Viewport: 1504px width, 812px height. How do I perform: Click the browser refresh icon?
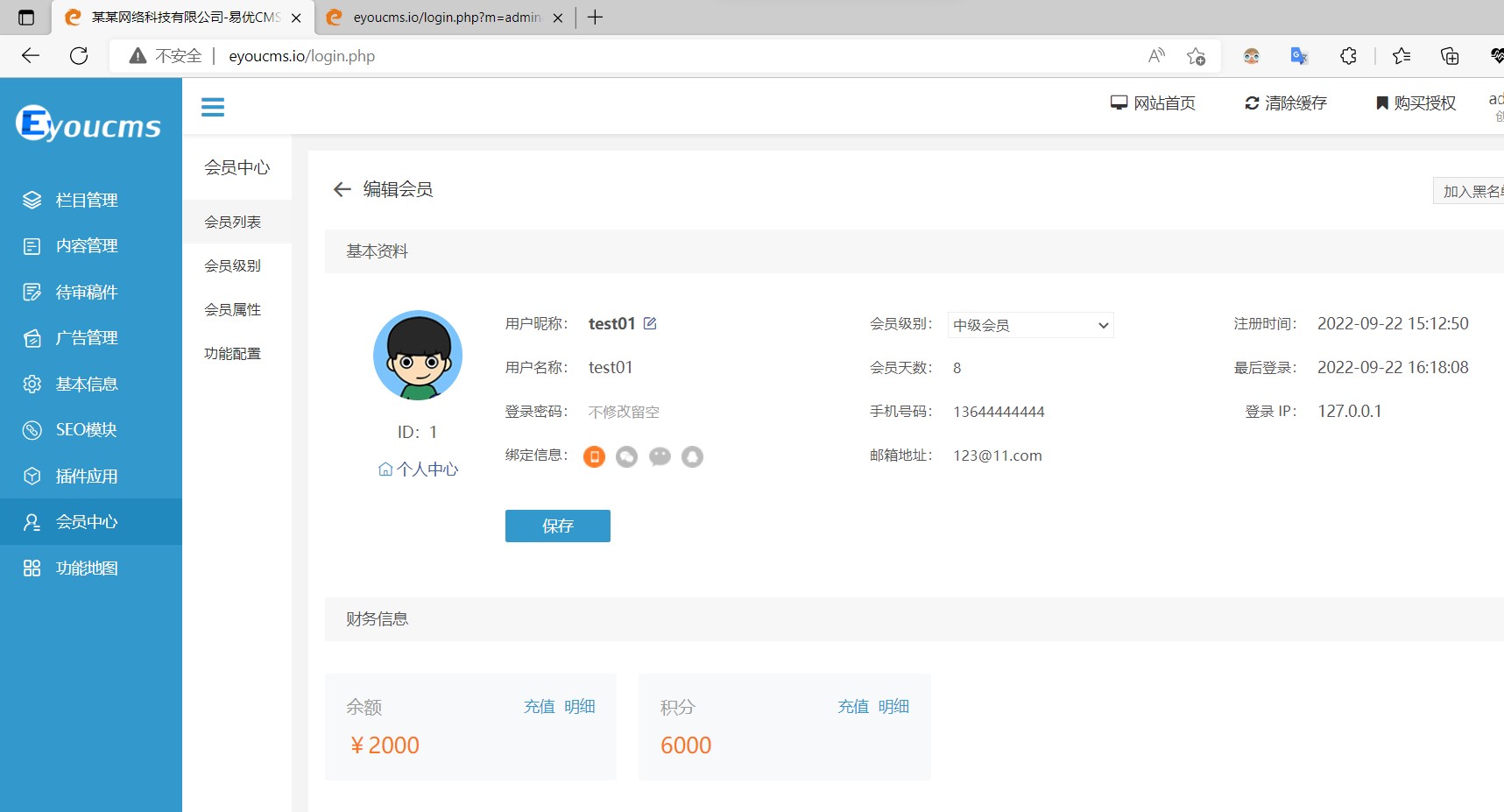click(x=79, y=56)
